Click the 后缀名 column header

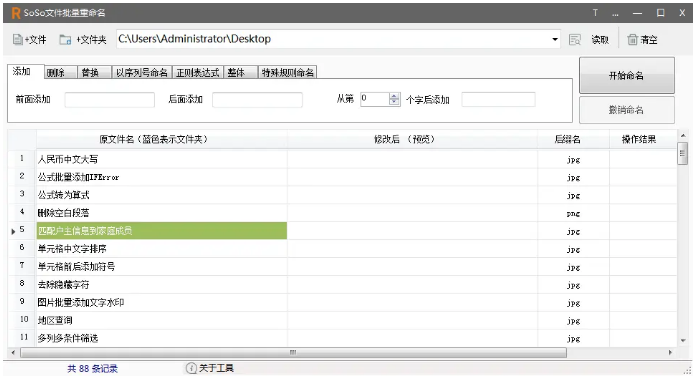[x=573, y=139]
